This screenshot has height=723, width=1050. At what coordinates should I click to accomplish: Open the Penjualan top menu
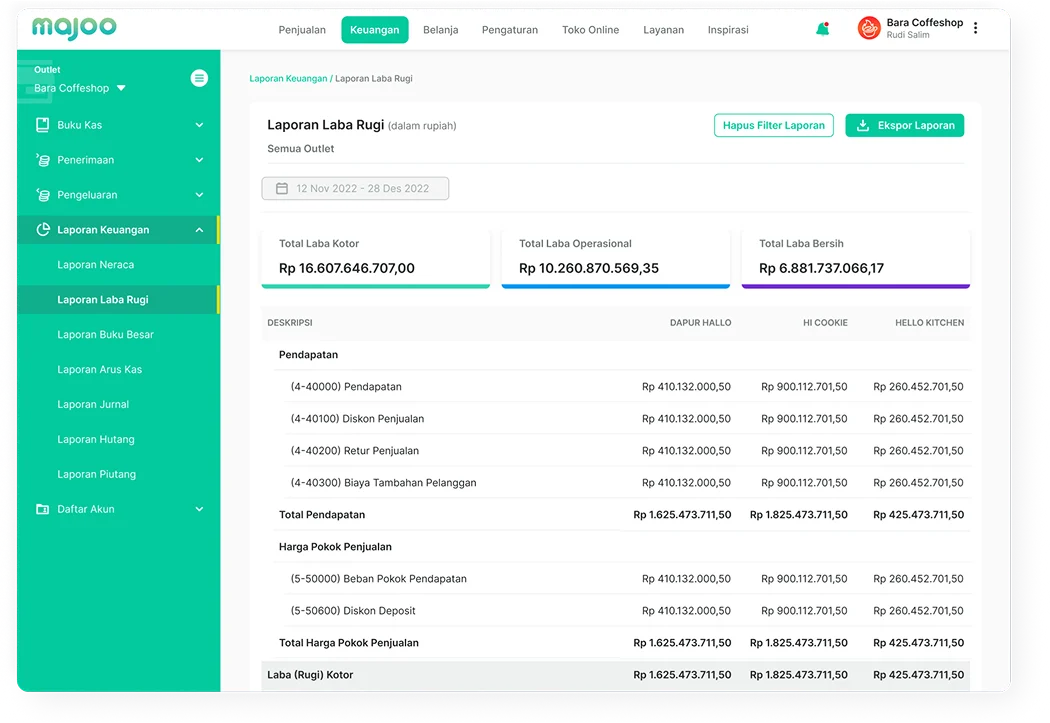302,30
